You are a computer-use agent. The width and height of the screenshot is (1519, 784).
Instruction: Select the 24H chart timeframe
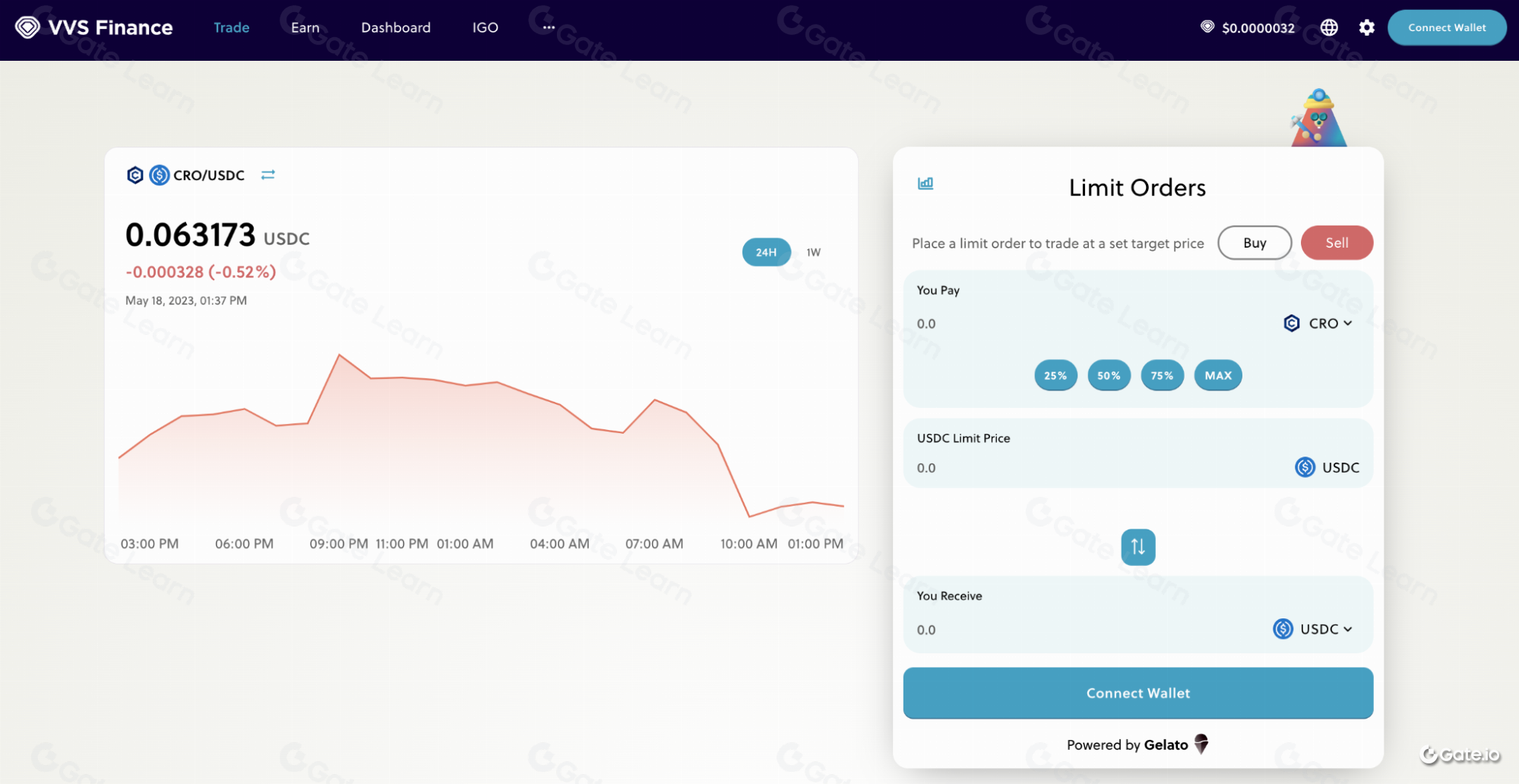766,252
